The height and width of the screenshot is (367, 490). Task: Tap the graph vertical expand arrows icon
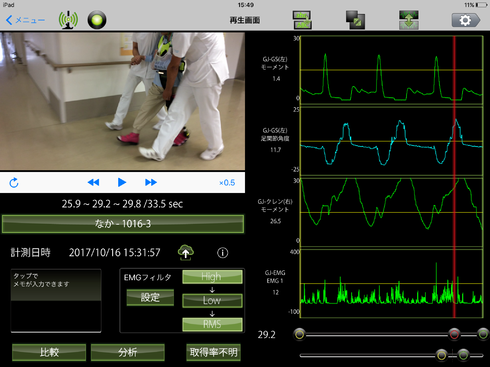(x=409, y=20)
